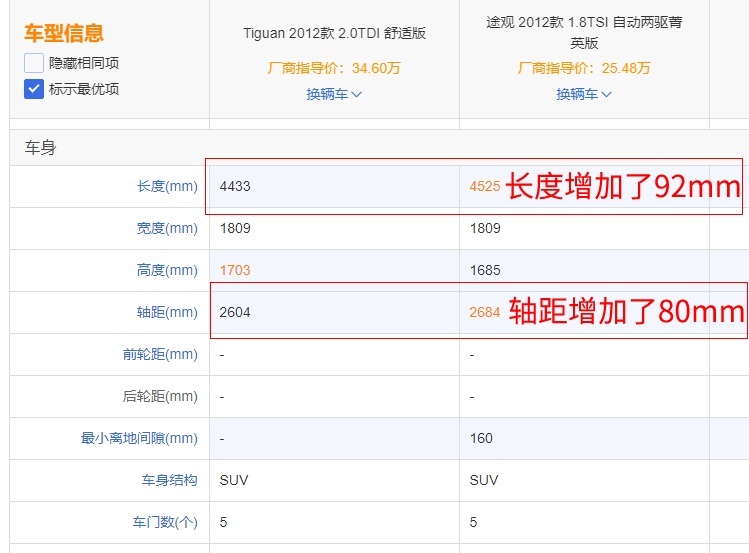Open 换辆车 dropdown under 途观 1.8TSI
The height and width of the screenshot is (553, 749).
pyautogui.click(x=584, y=94)
